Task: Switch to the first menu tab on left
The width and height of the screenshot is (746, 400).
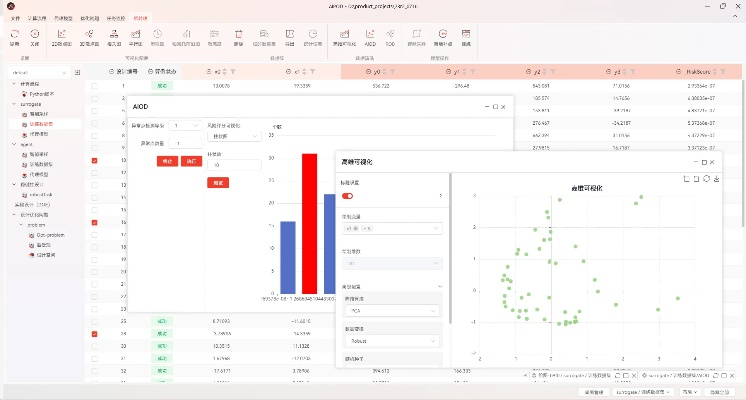Action: (x=15, y=18)
